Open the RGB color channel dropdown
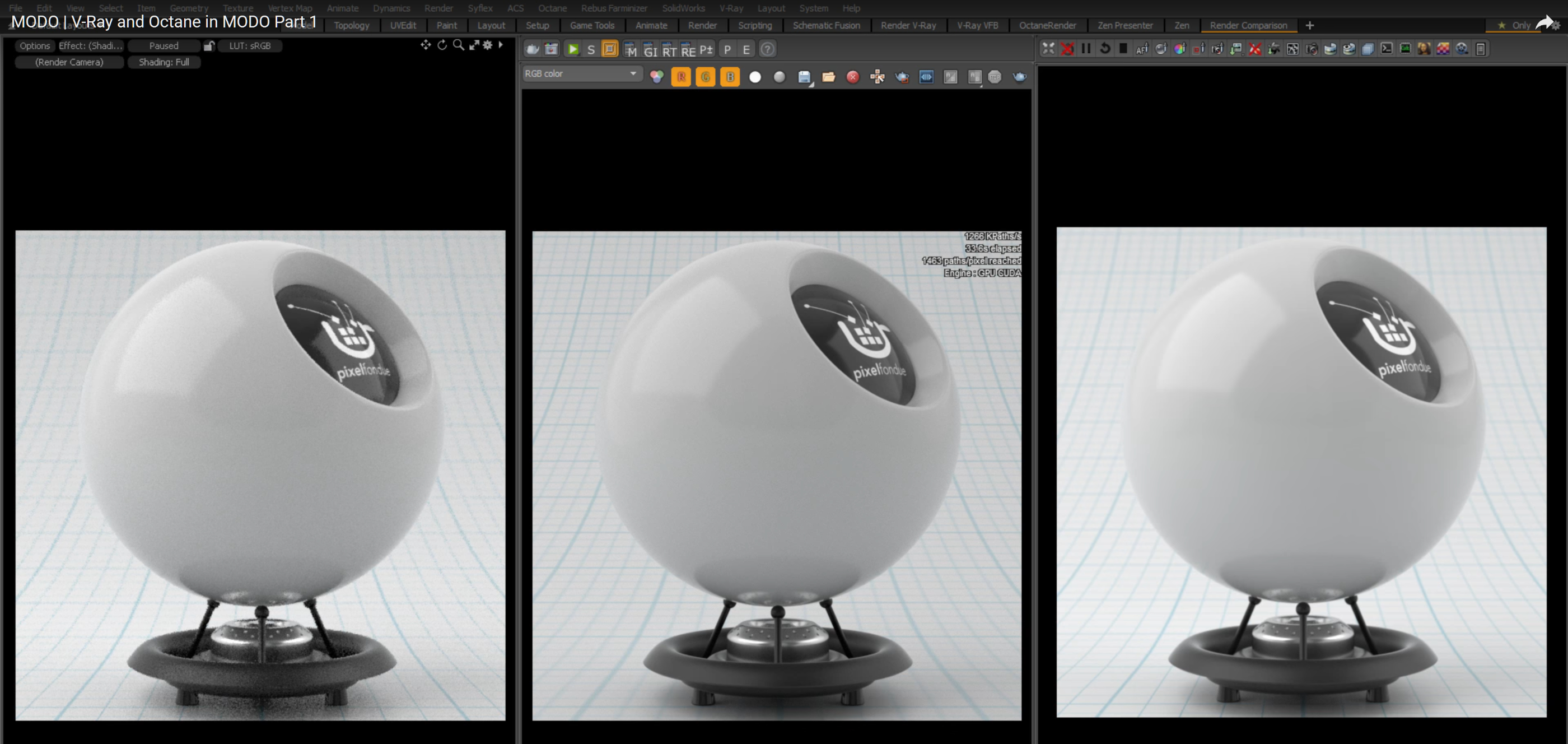This screenshot has width=1568, height=744. [581, 73]
